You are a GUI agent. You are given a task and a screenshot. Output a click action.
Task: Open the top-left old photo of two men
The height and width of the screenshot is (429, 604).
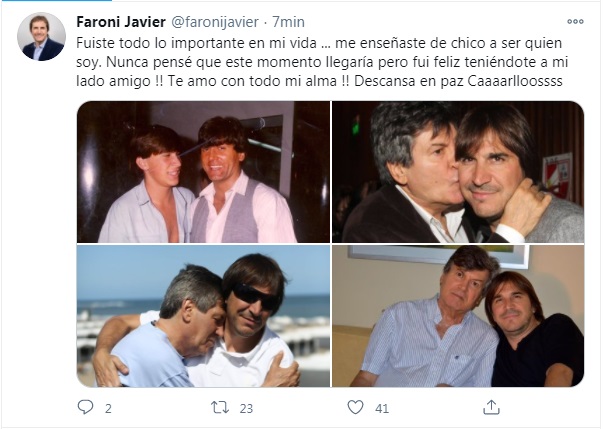pos(203,172)
